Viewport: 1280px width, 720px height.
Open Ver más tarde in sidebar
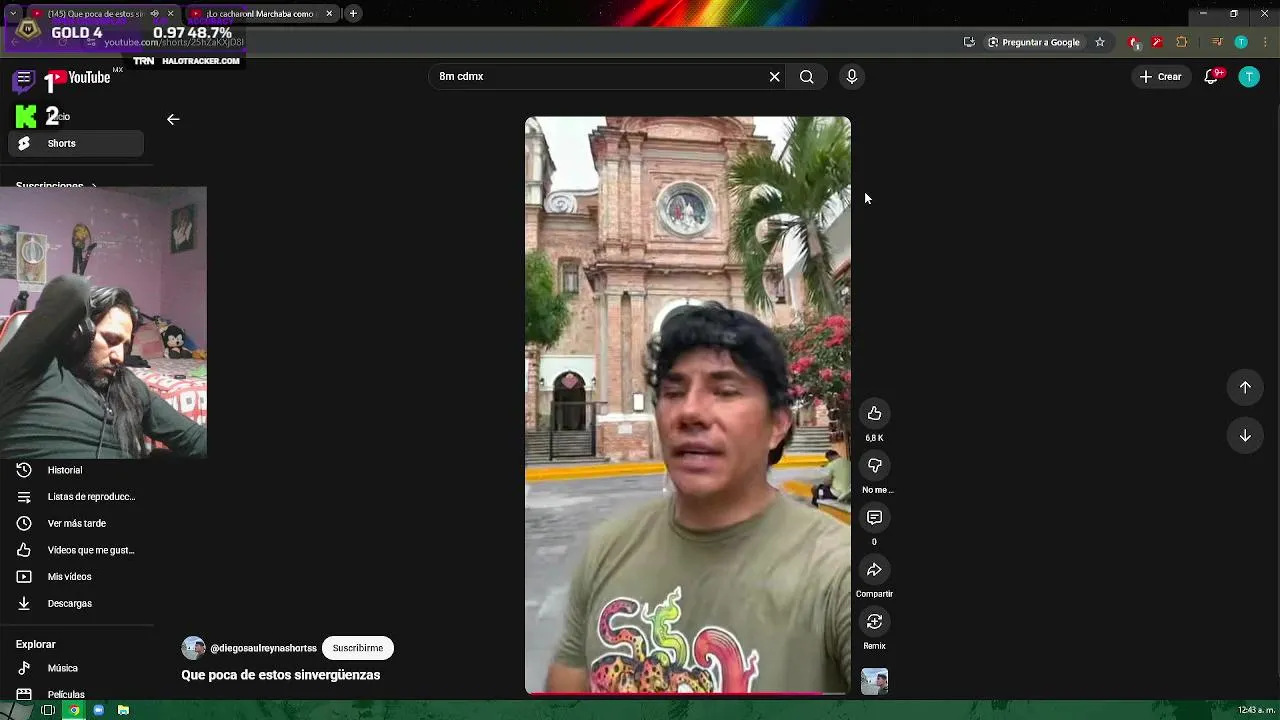coord(76,524)
